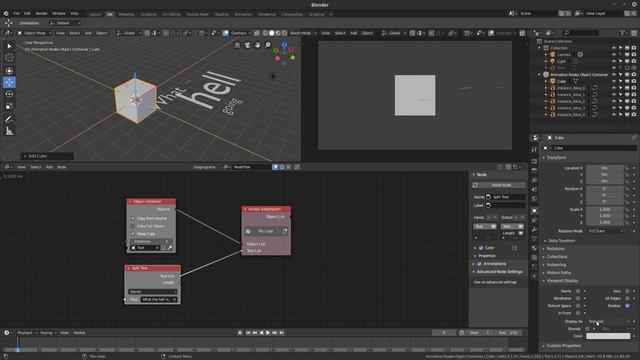Open Keying popover in timeline

[48, 333]
